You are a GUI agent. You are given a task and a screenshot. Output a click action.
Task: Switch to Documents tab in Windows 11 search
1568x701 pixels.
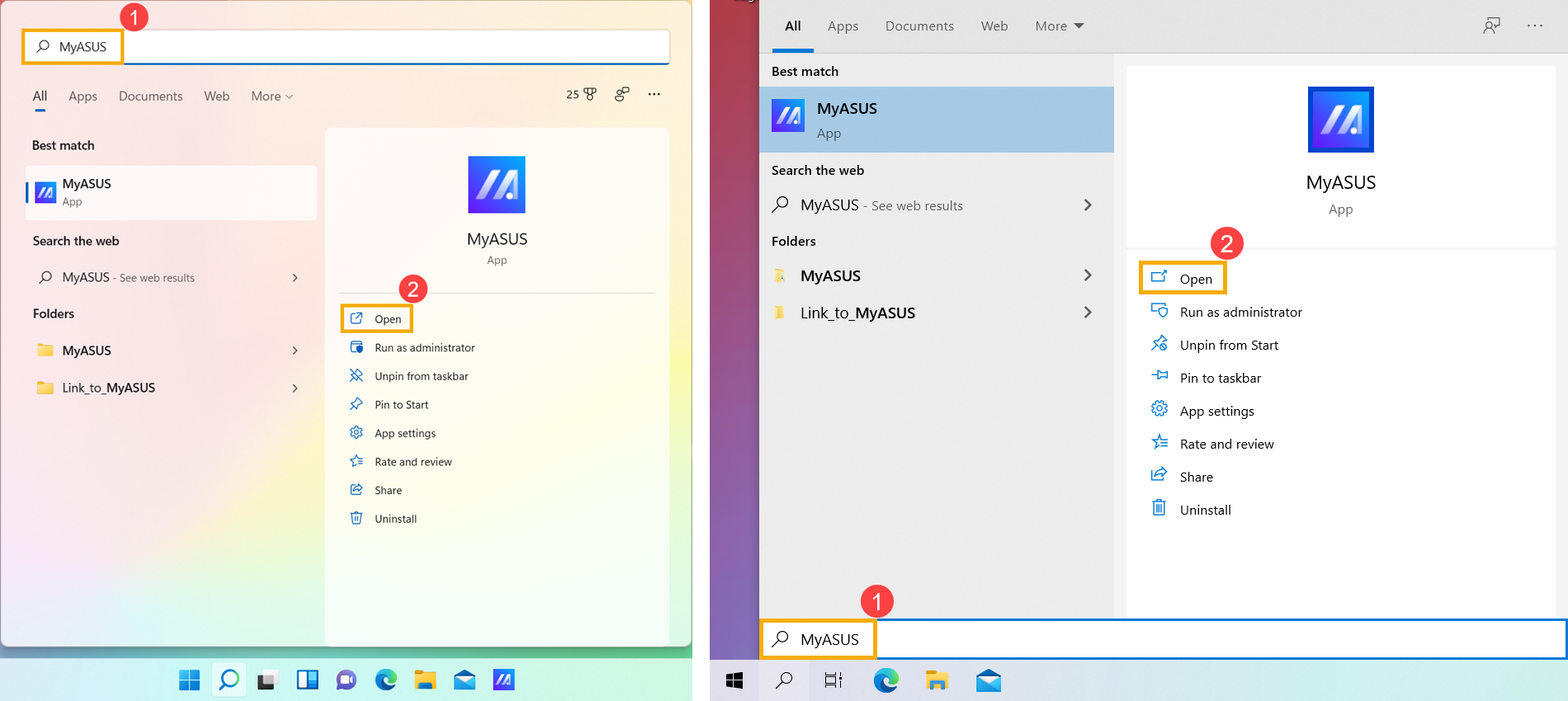151,96
